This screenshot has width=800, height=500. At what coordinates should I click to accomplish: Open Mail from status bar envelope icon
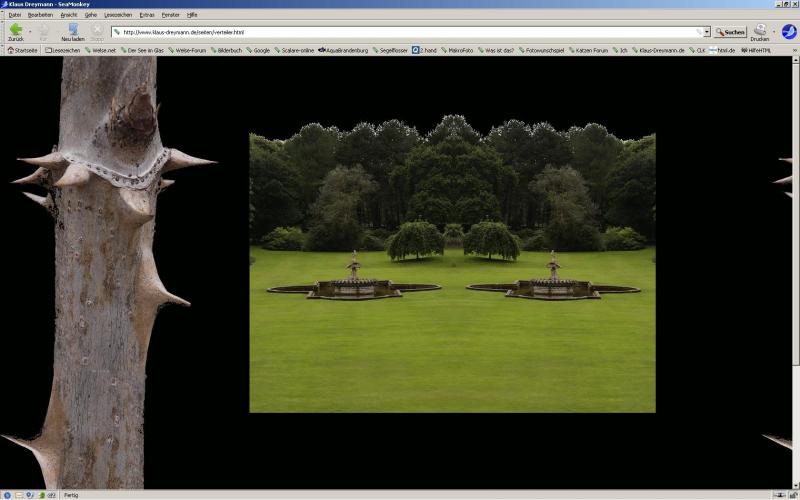point(17,495)
